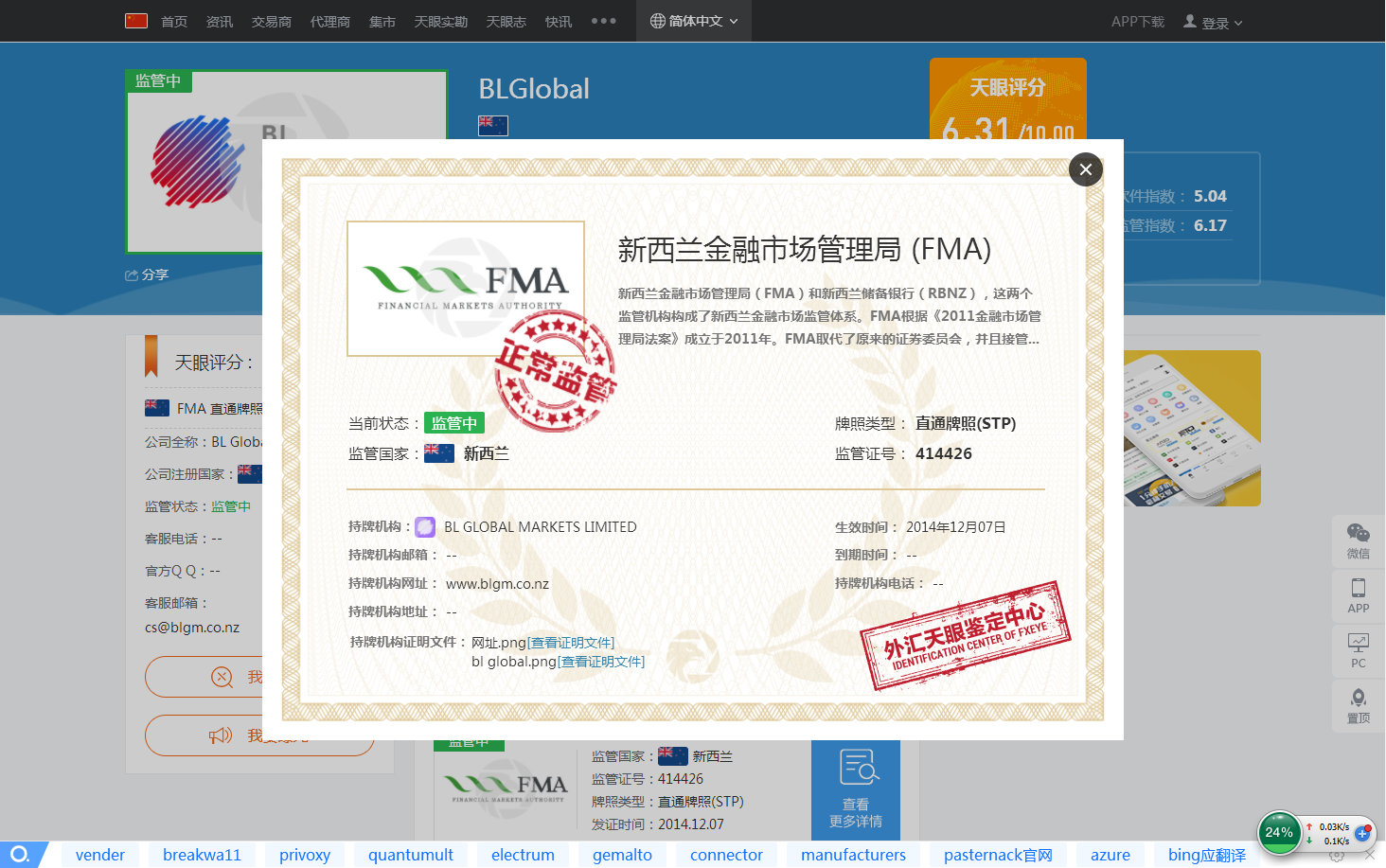Select the privoxy suggestion link
The image size is (1386, 868).
tap(305, 855)
